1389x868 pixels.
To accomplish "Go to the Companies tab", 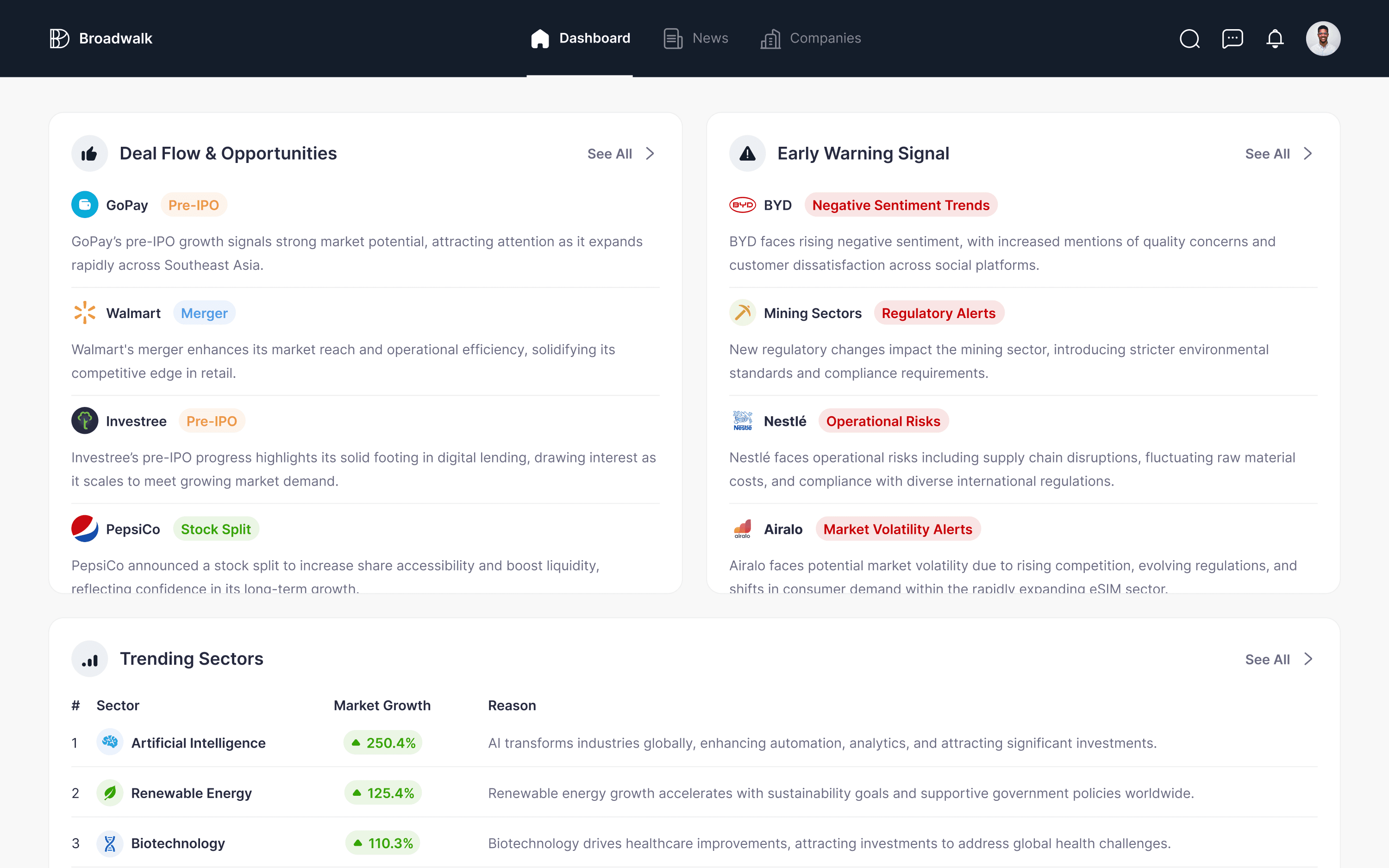I will click(x=810, y=38).
